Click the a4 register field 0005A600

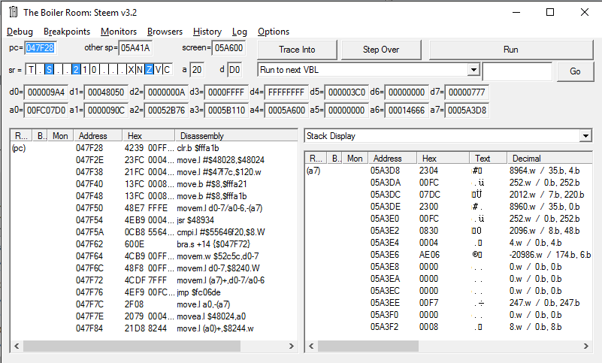pyautogui.click(x=286, y=111)
